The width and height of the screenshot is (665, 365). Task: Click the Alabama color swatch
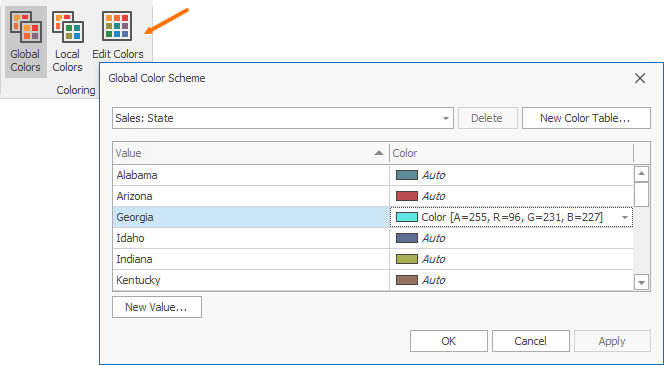[x=407, y=175]
